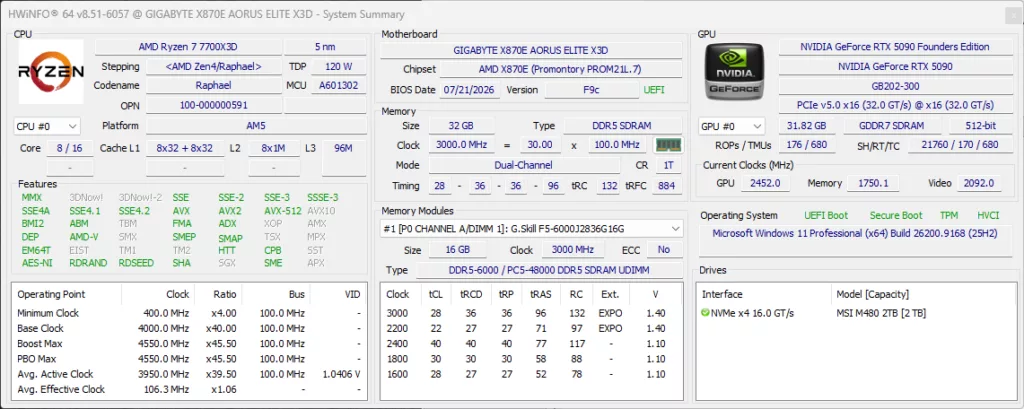Click the Cache L1 8x32 + 8x32 value
Screen dimensions: 1024x409
185,148
